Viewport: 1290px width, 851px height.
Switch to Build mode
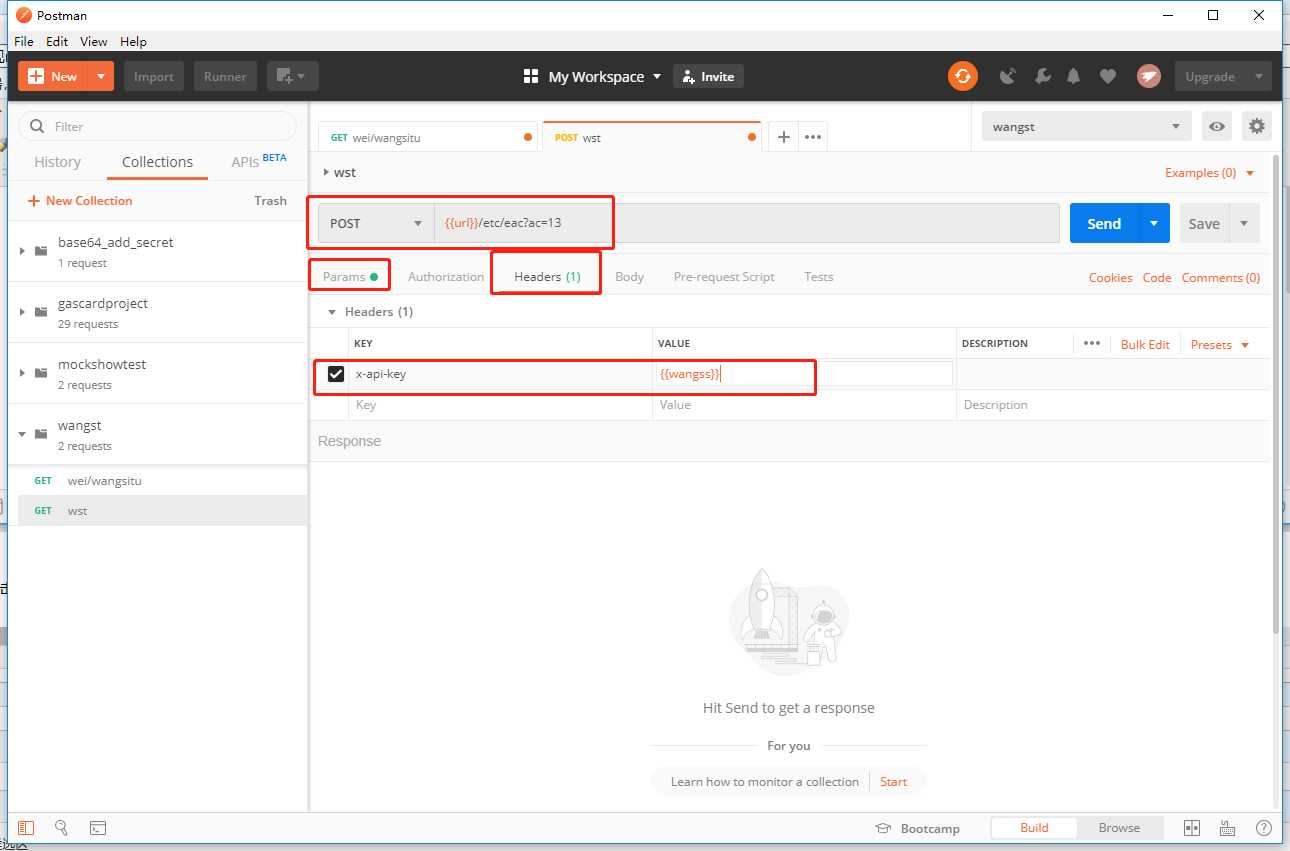[1034, 828]
